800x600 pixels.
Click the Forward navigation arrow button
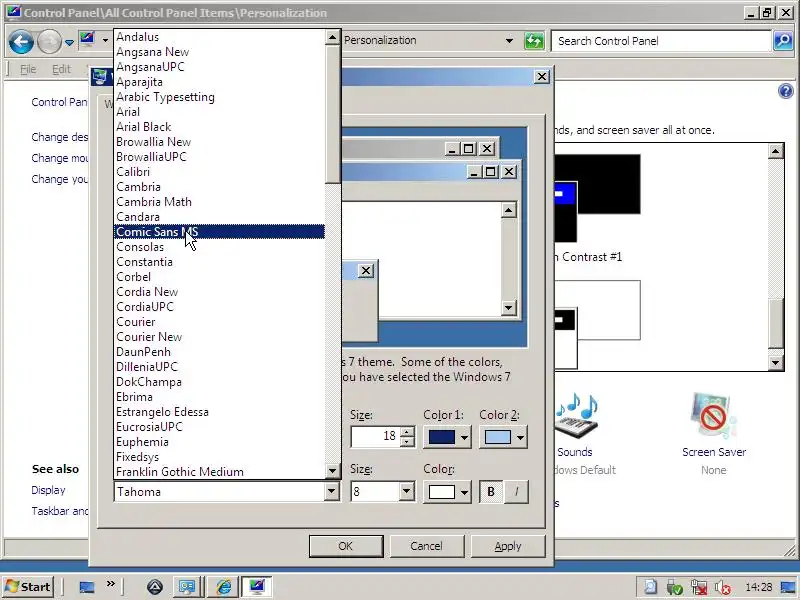(x=49, y=42)
